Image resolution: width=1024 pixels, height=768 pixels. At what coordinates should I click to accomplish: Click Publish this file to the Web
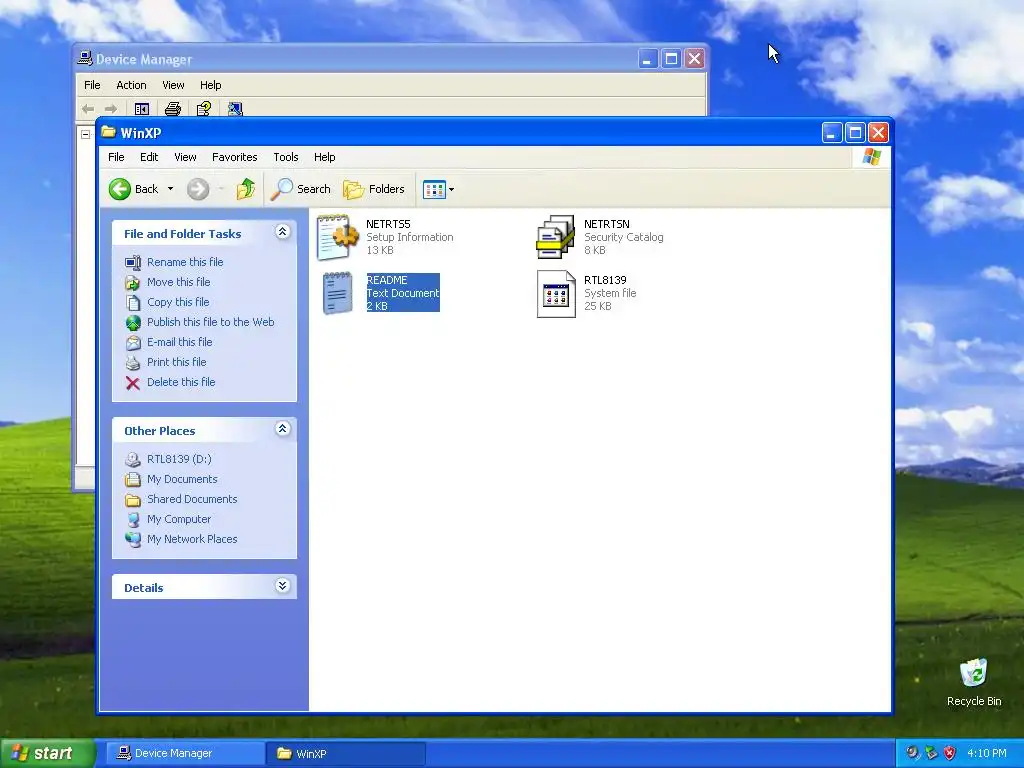(x=210, y=322)
